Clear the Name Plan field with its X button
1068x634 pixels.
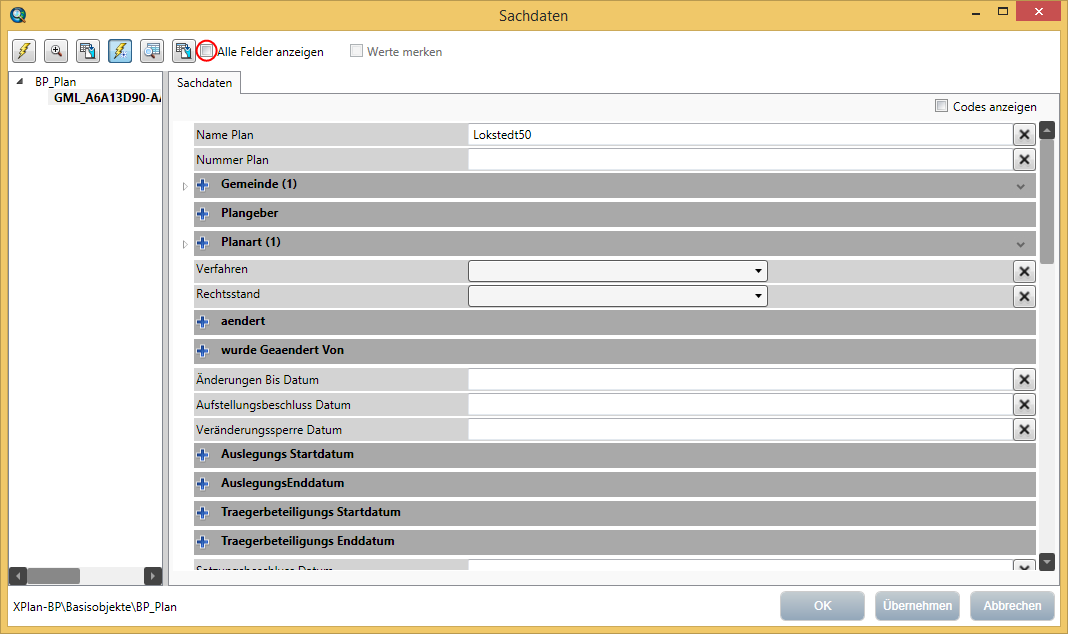pyautogui.click(x=1024, y=134)
